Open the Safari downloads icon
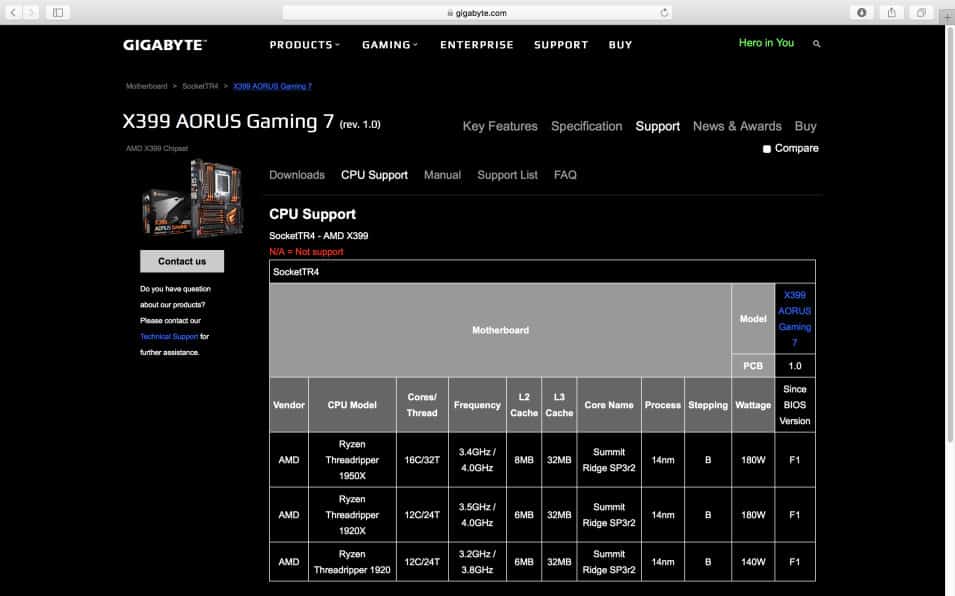 click(861, 12)
